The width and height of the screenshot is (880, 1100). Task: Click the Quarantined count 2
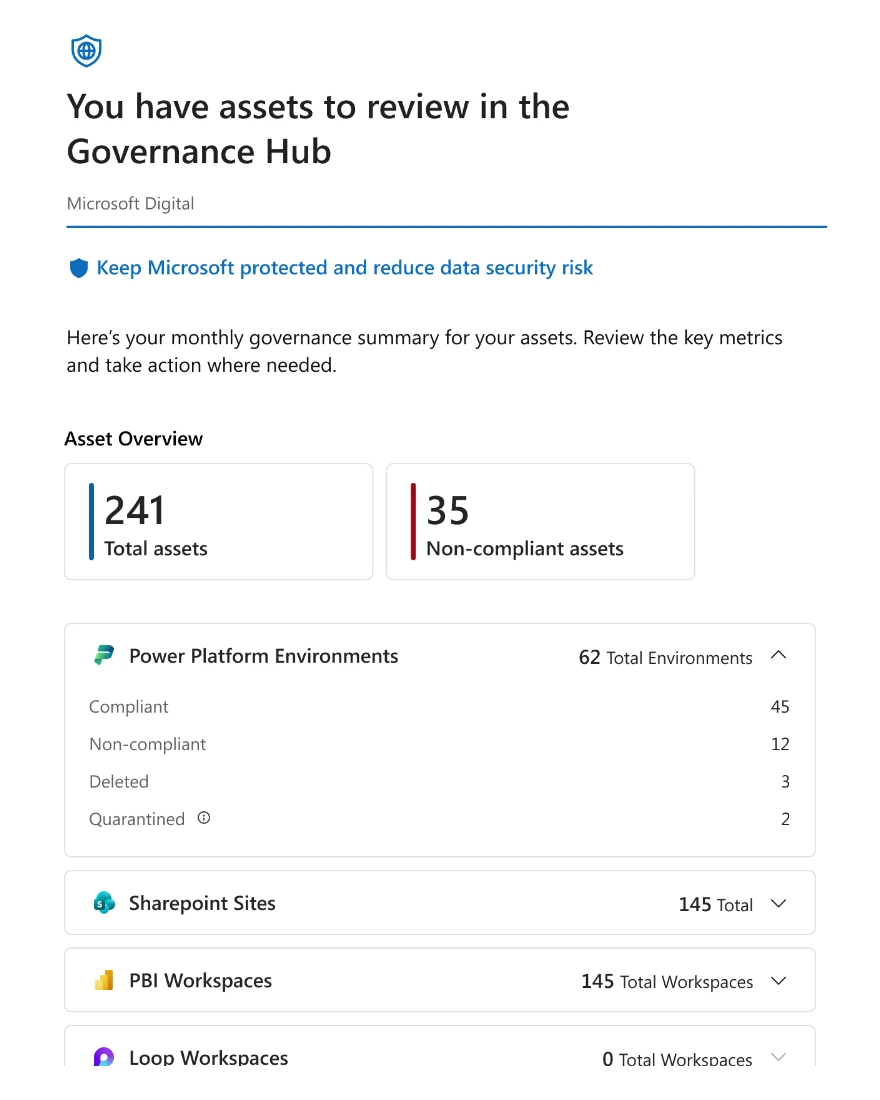(x=785, y=819)
